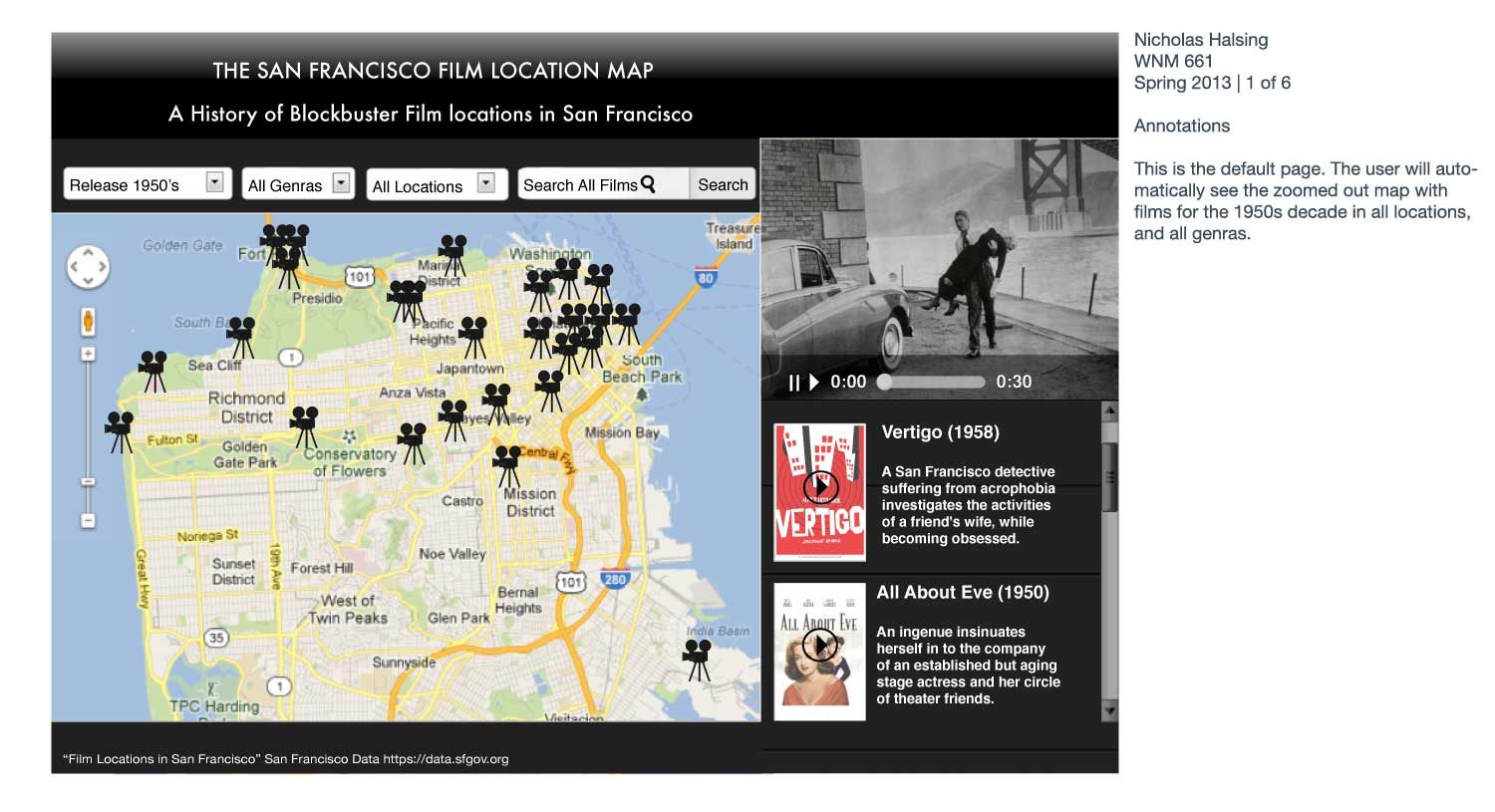
Task: Click the magnifying glass search icon
Action: [648, 184]
